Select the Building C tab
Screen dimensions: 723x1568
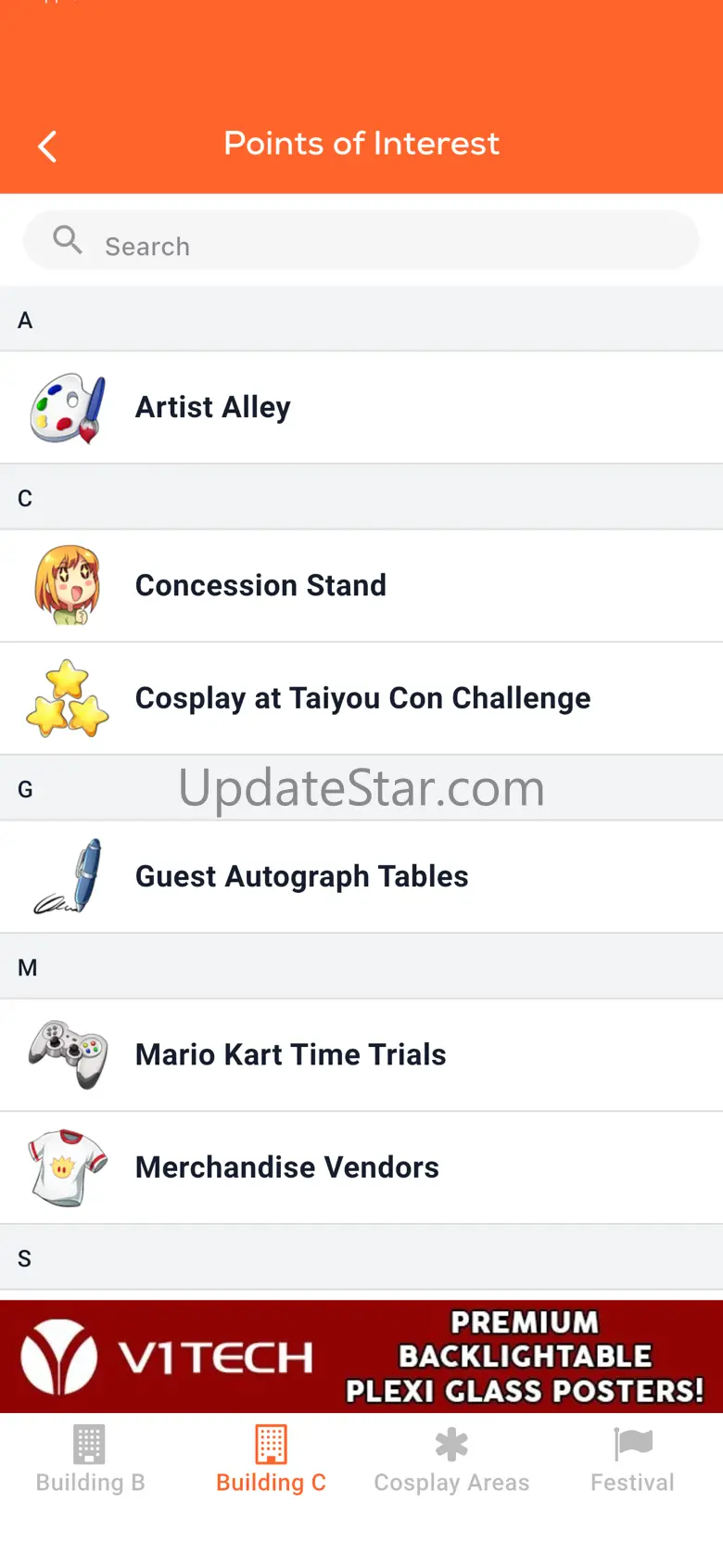[271, 1460]
